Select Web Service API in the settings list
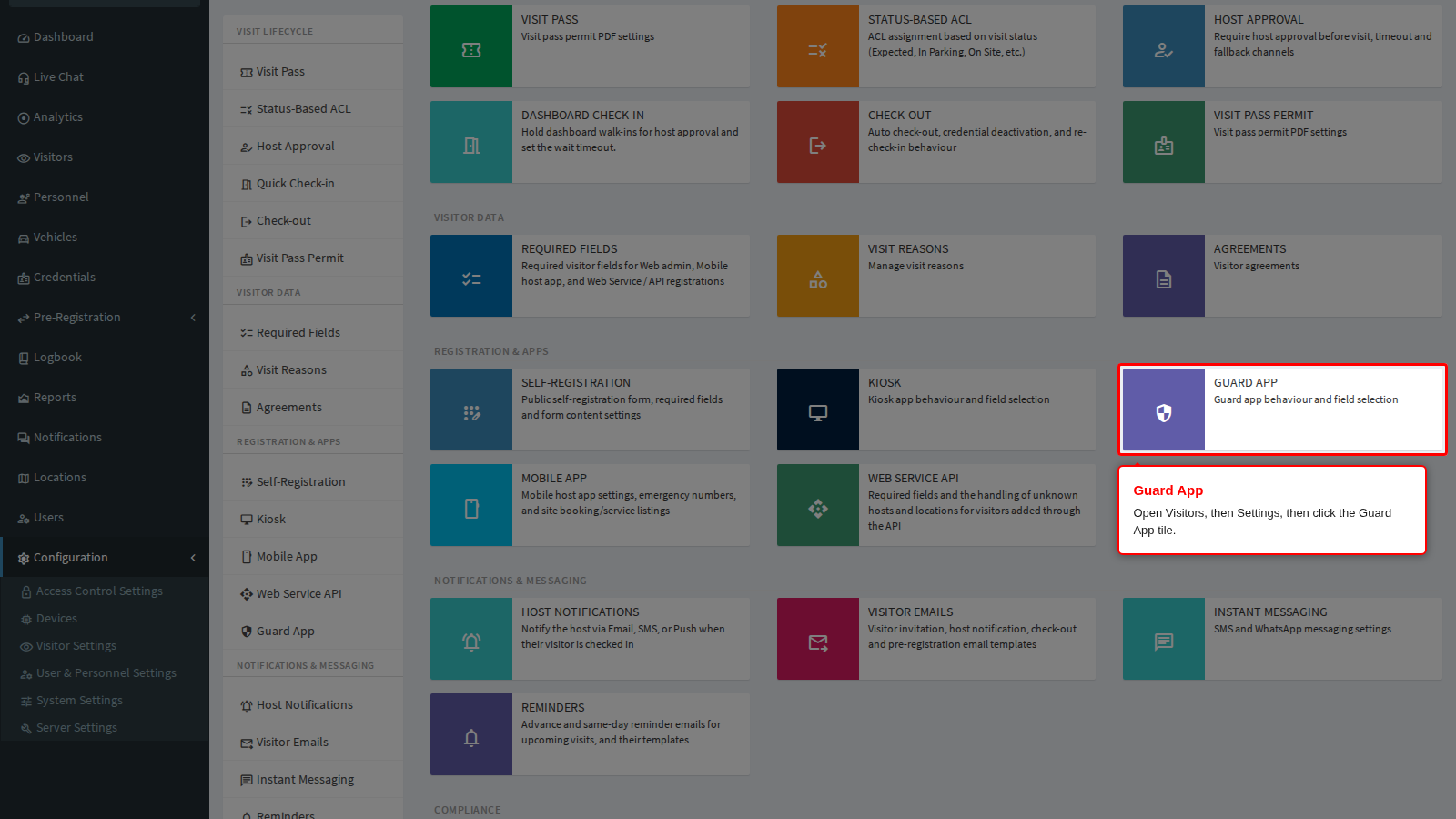 click(x=313, y=594)
